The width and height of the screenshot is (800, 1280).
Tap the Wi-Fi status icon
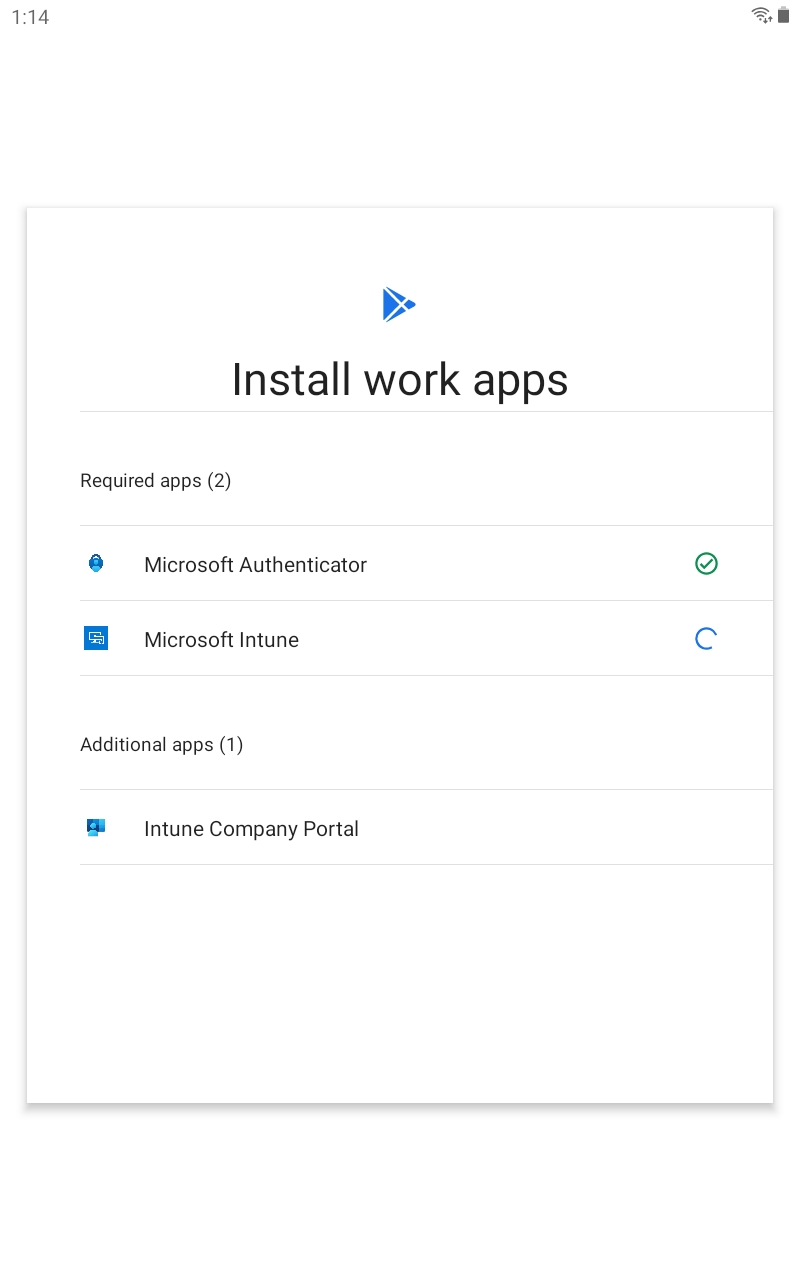coord(762,15)
